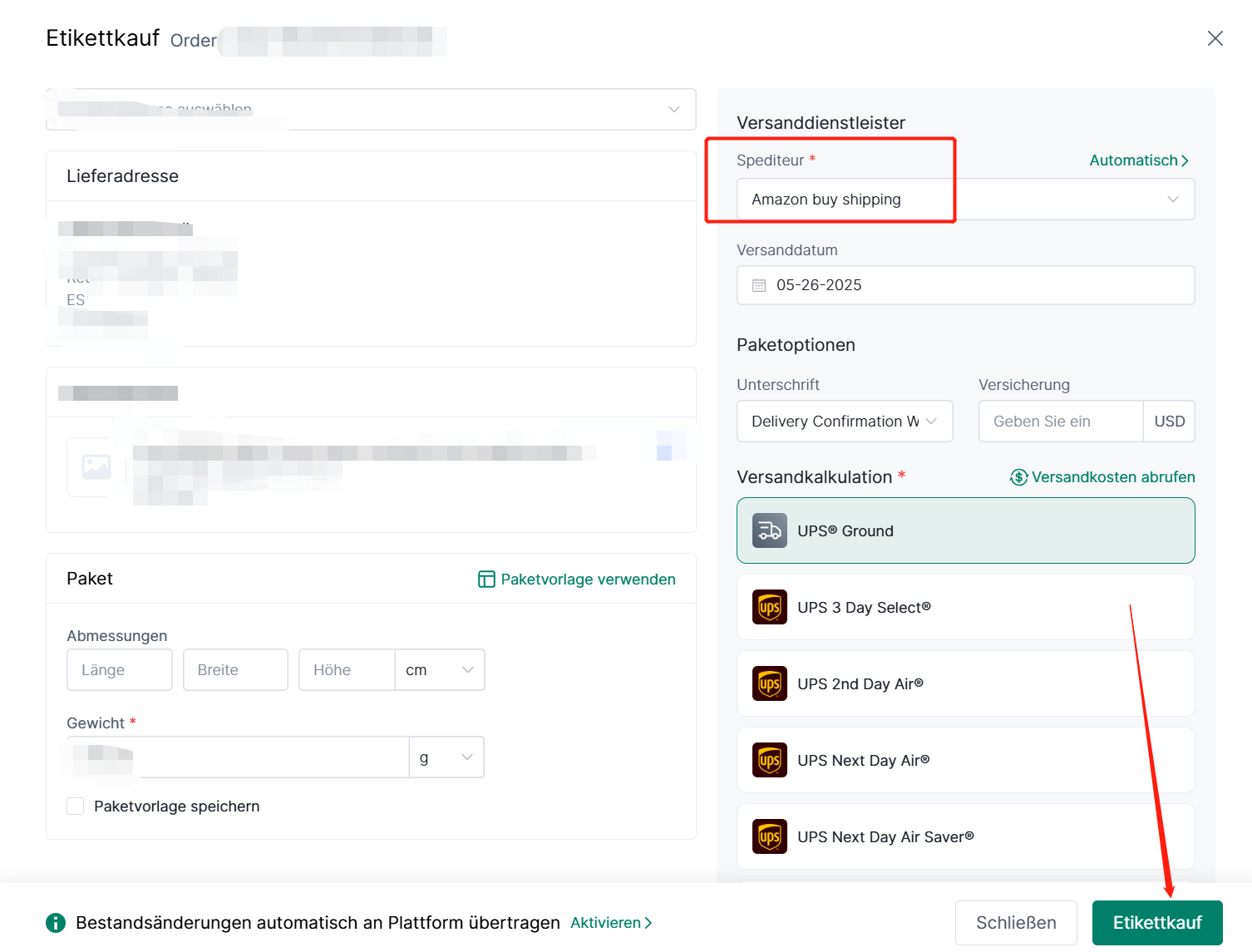Click the Versanddatum 05-26-2025 date field

coord(966,285)
